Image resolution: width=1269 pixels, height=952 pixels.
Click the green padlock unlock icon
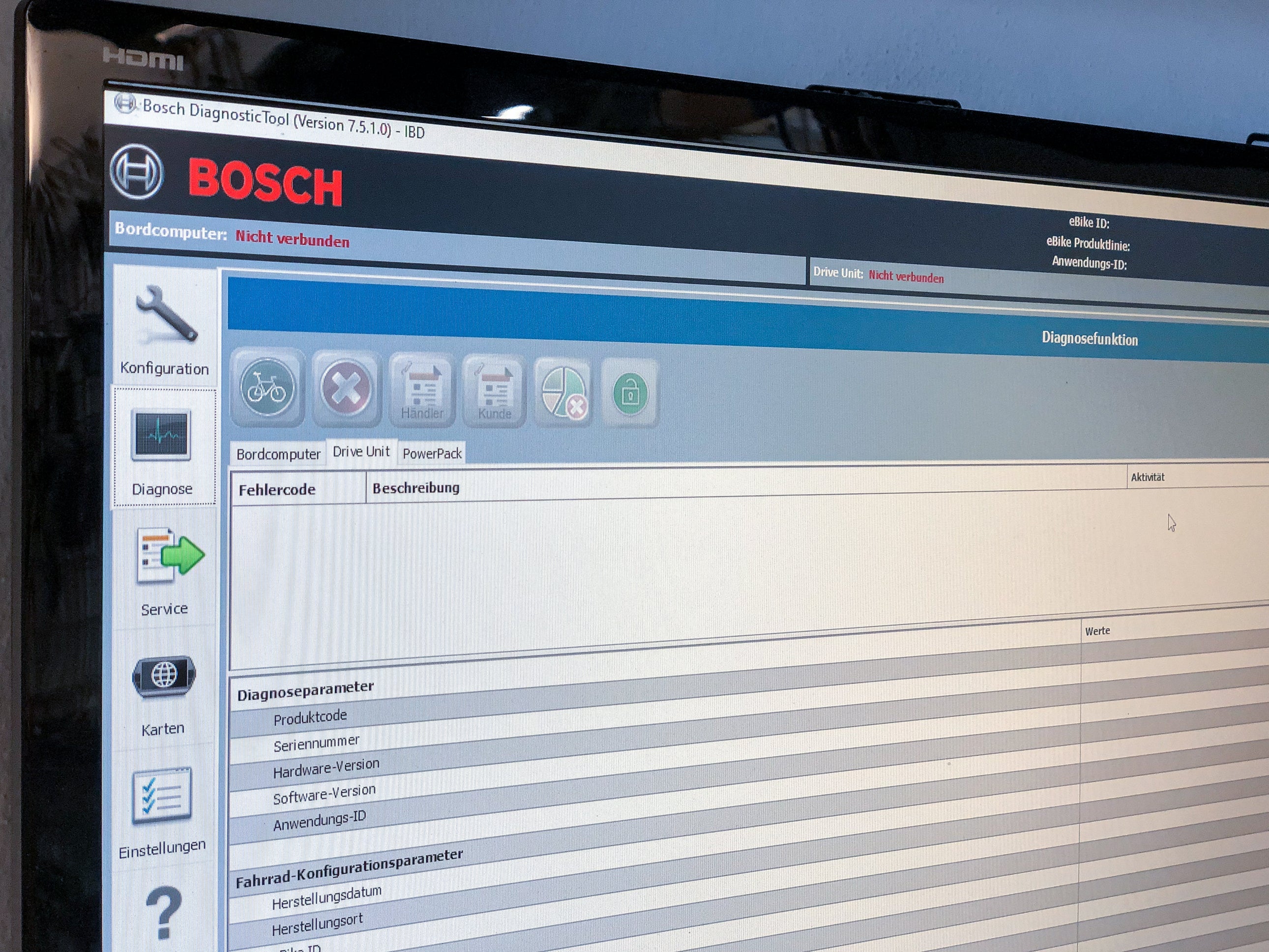(x=630, y=394)
